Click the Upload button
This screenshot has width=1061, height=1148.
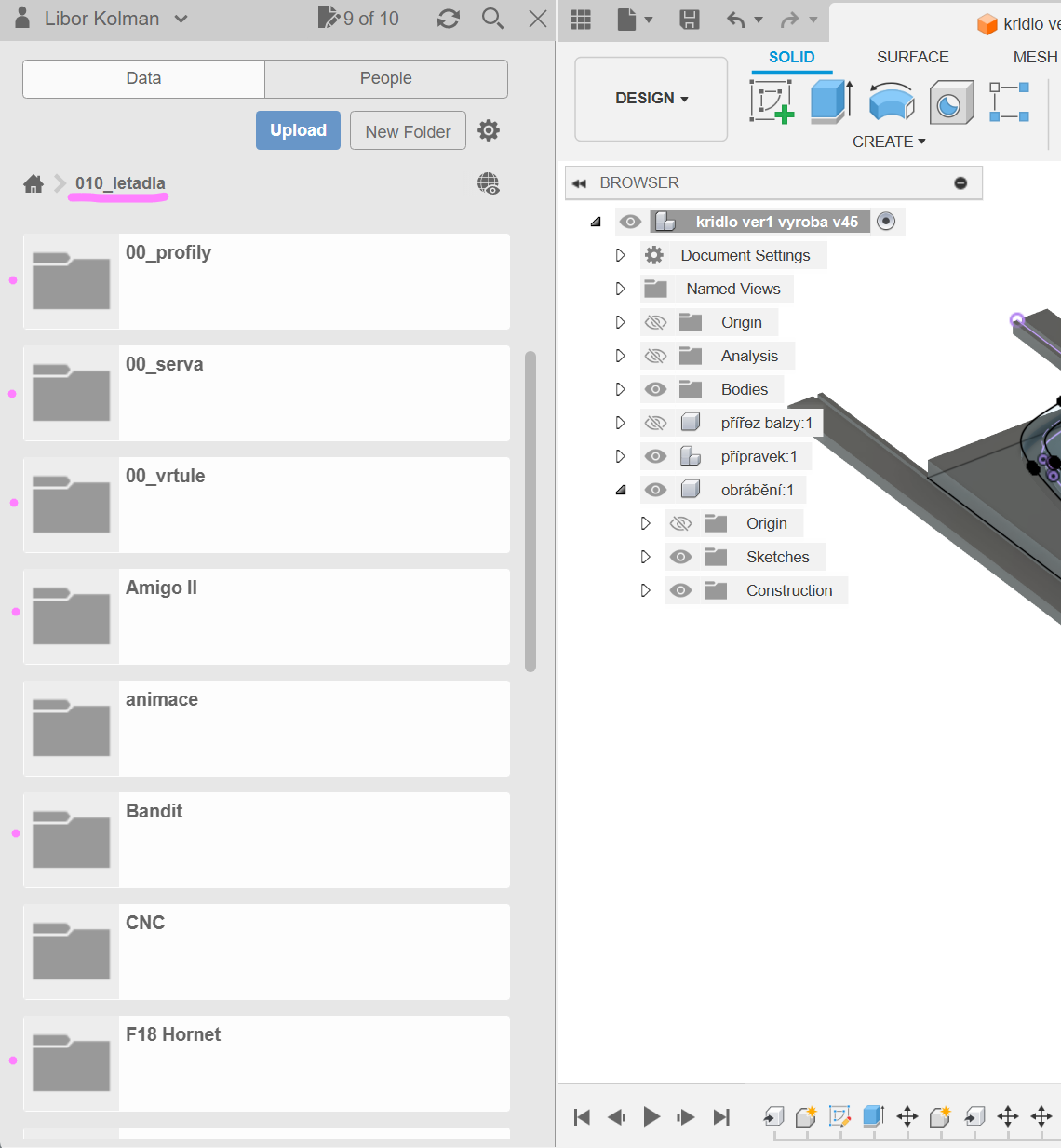[x=298, y=130]
